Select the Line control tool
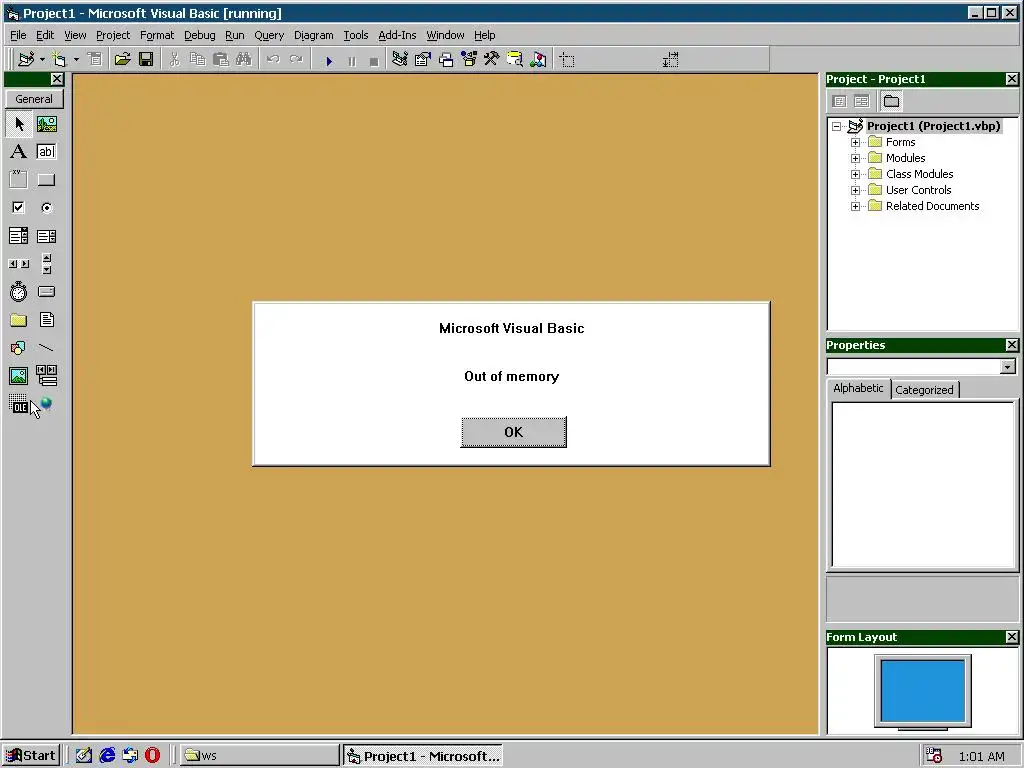 point(46,348)
